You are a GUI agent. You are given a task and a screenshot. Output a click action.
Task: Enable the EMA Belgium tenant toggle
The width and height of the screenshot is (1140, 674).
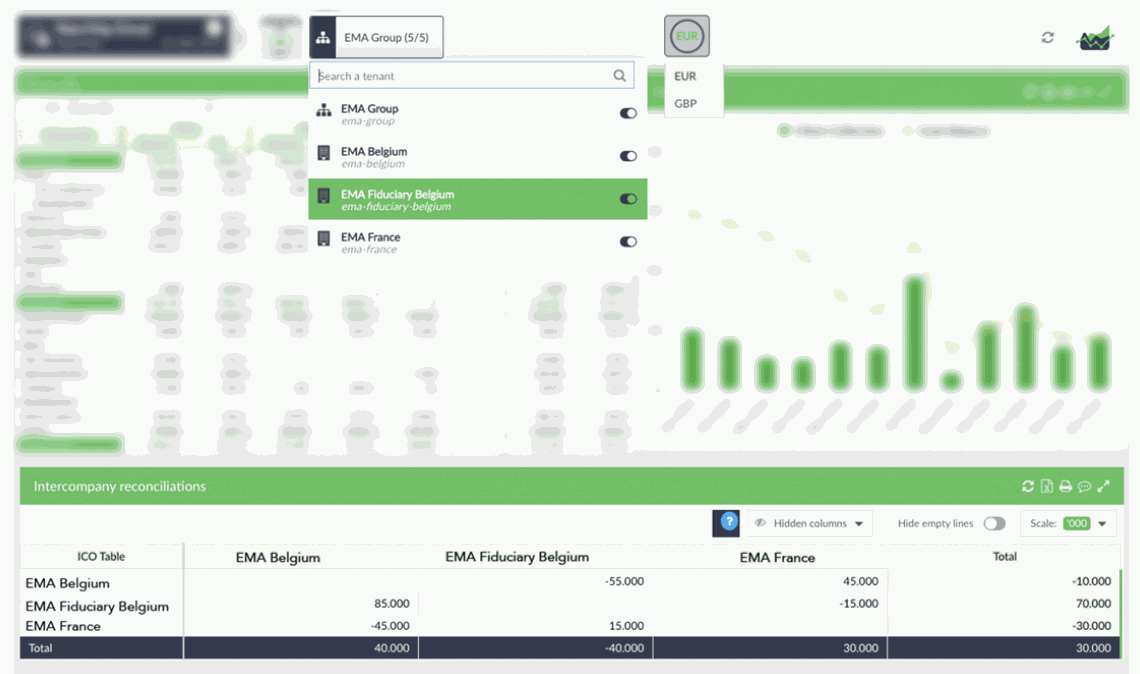628,156
